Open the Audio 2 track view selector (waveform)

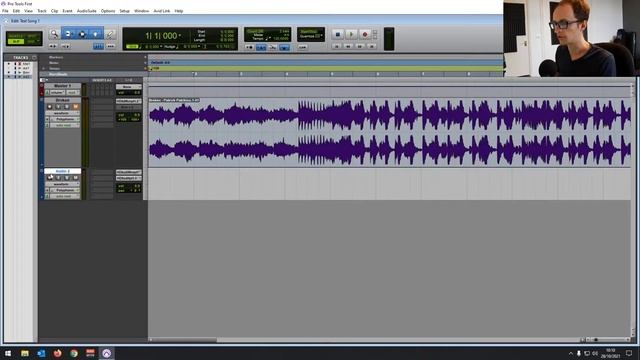click(x=62, y=184)
